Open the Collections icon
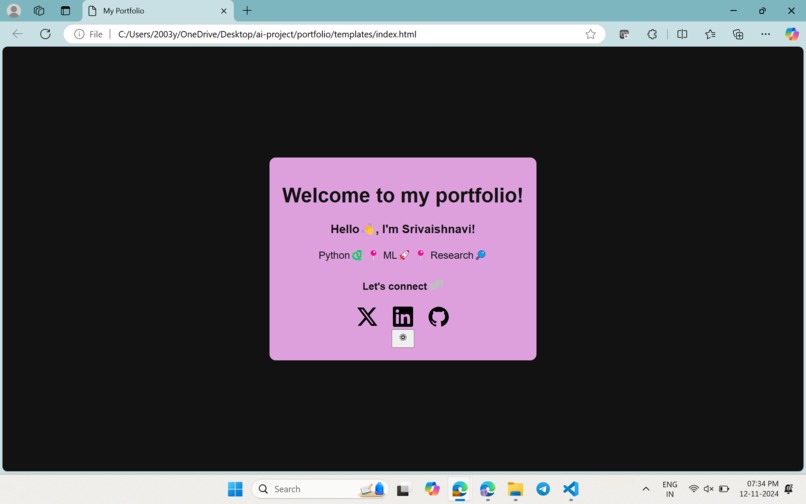The image size is (806, 504). pyautogui.click(x=738, y=34)
